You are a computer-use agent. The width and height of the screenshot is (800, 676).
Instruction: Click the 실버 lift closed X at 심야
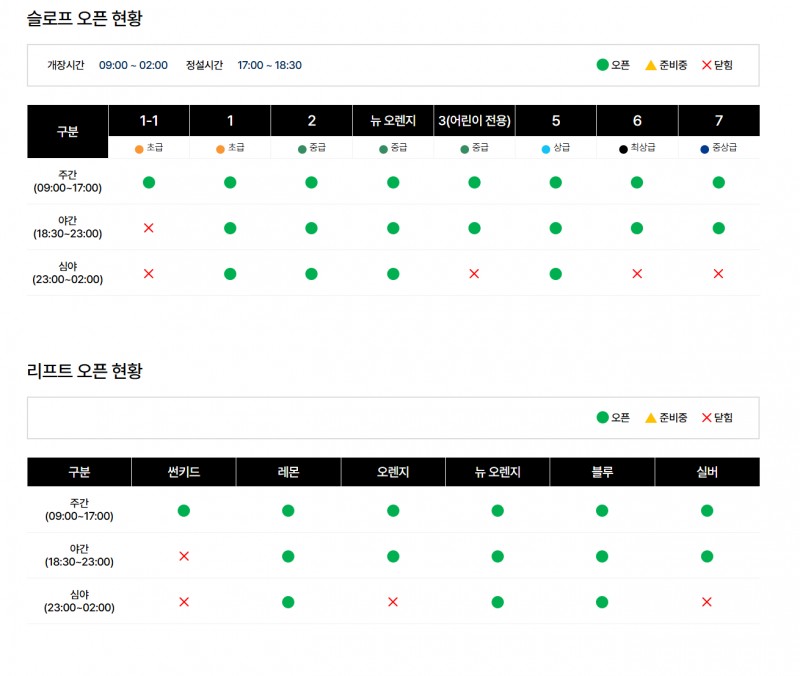click(x=707, y=602)
